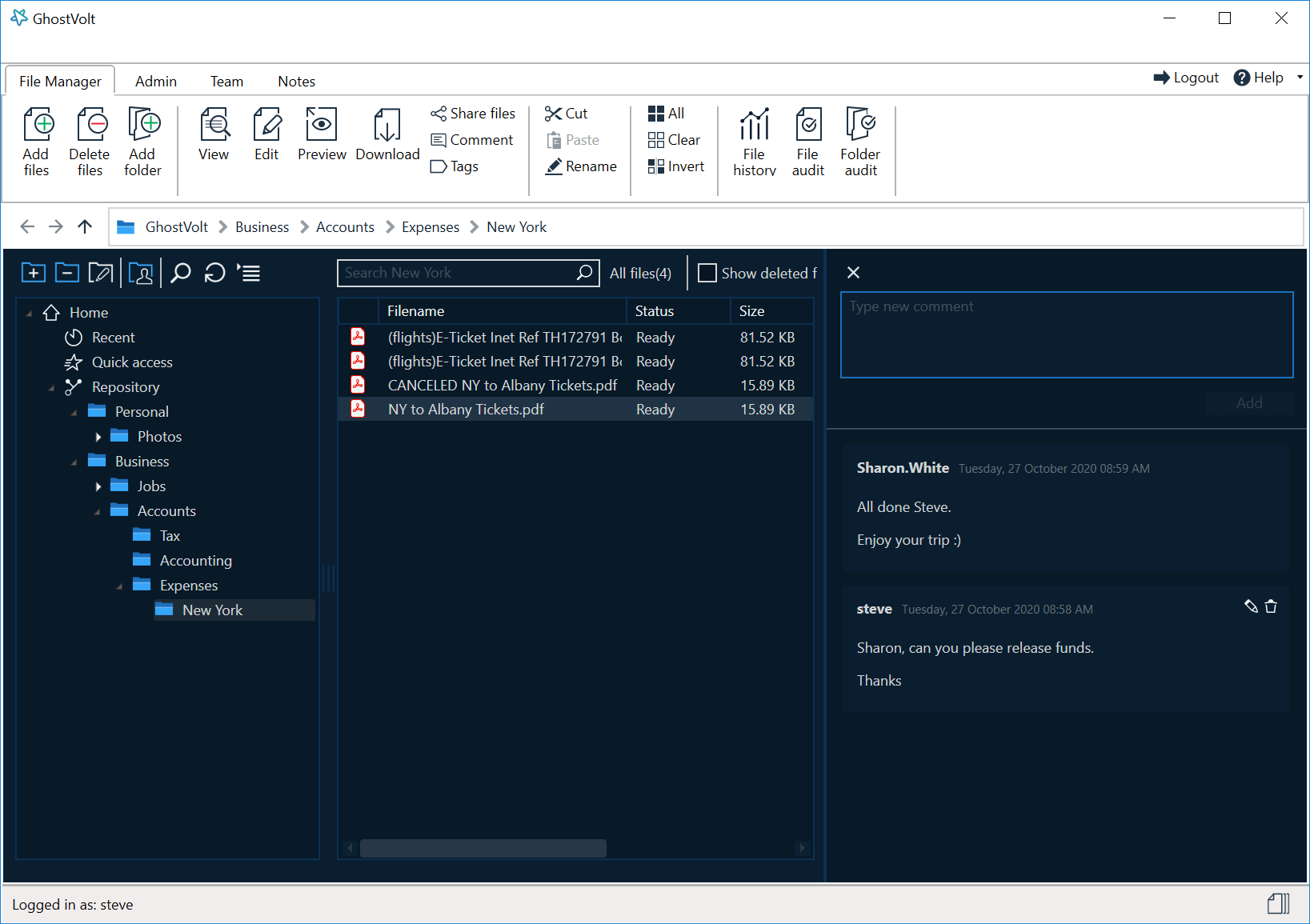Go up one folder level arrow

(85, 226)
